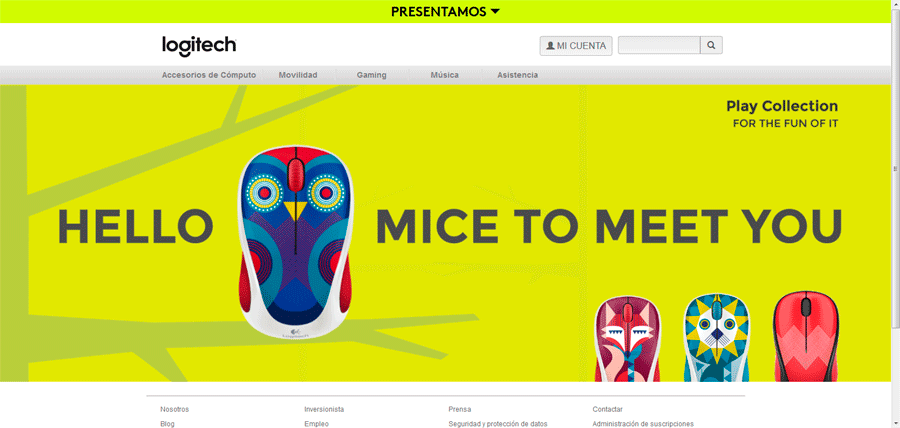The height and width of the screenshot is (428, 900).
Task: Click the Logitech logo
Action: 199,45
